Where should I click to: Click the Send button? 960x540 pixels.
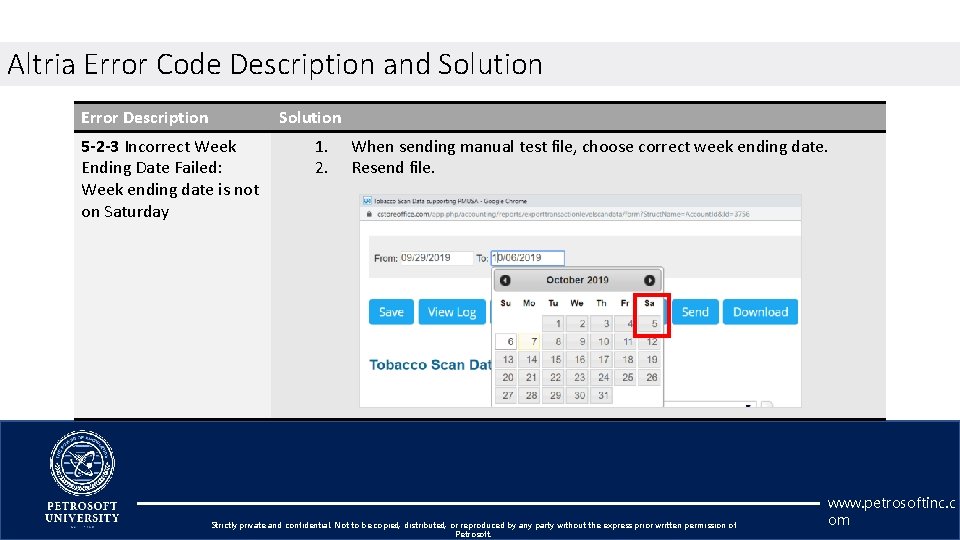(695, 312)
